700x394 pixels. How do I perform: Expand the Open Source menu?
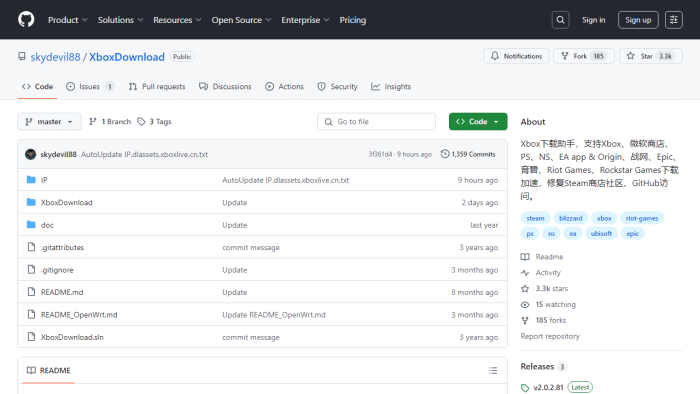point(241,20)
